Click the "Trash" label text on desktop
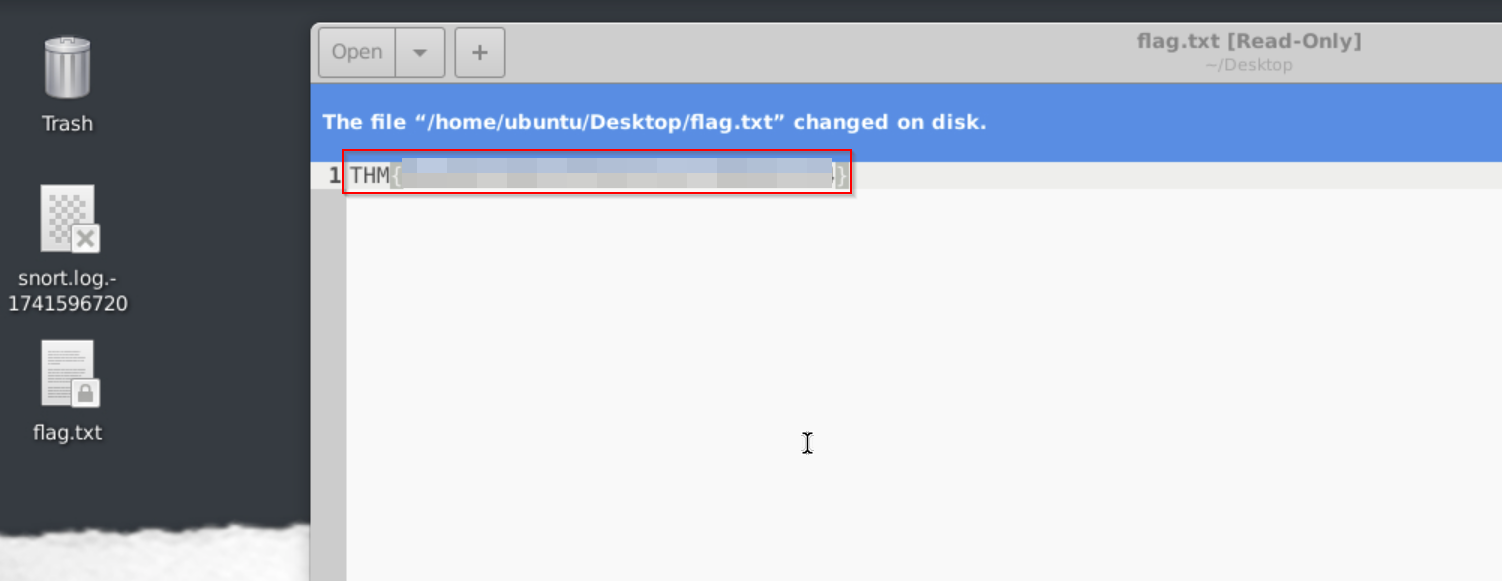The height and width of the screenshot is (581, 1502). pyautogui.click(x=67, y=124)
